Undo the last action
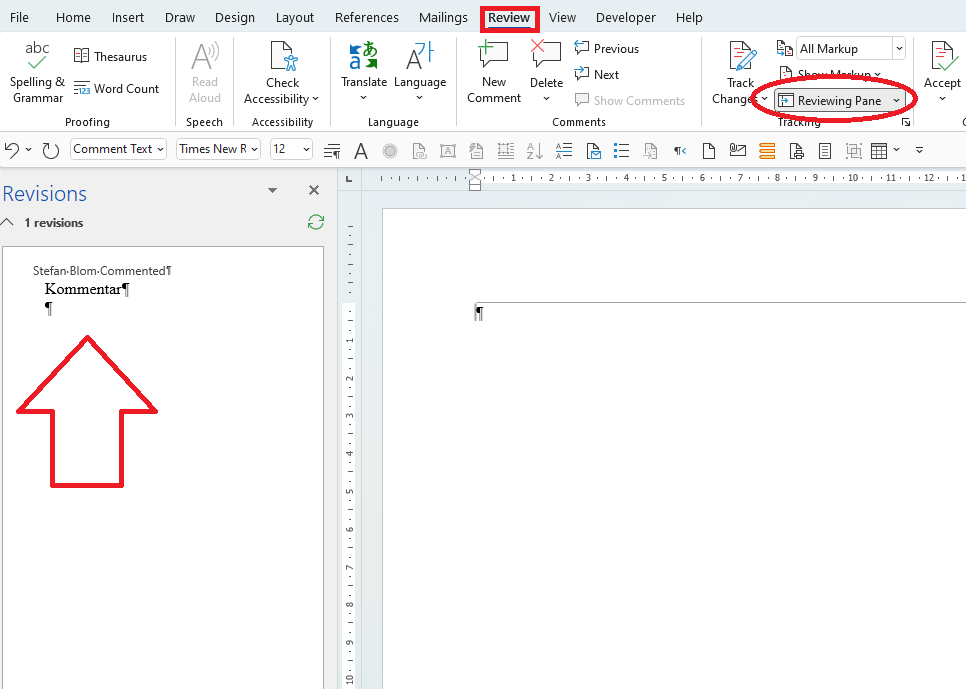 12,149
